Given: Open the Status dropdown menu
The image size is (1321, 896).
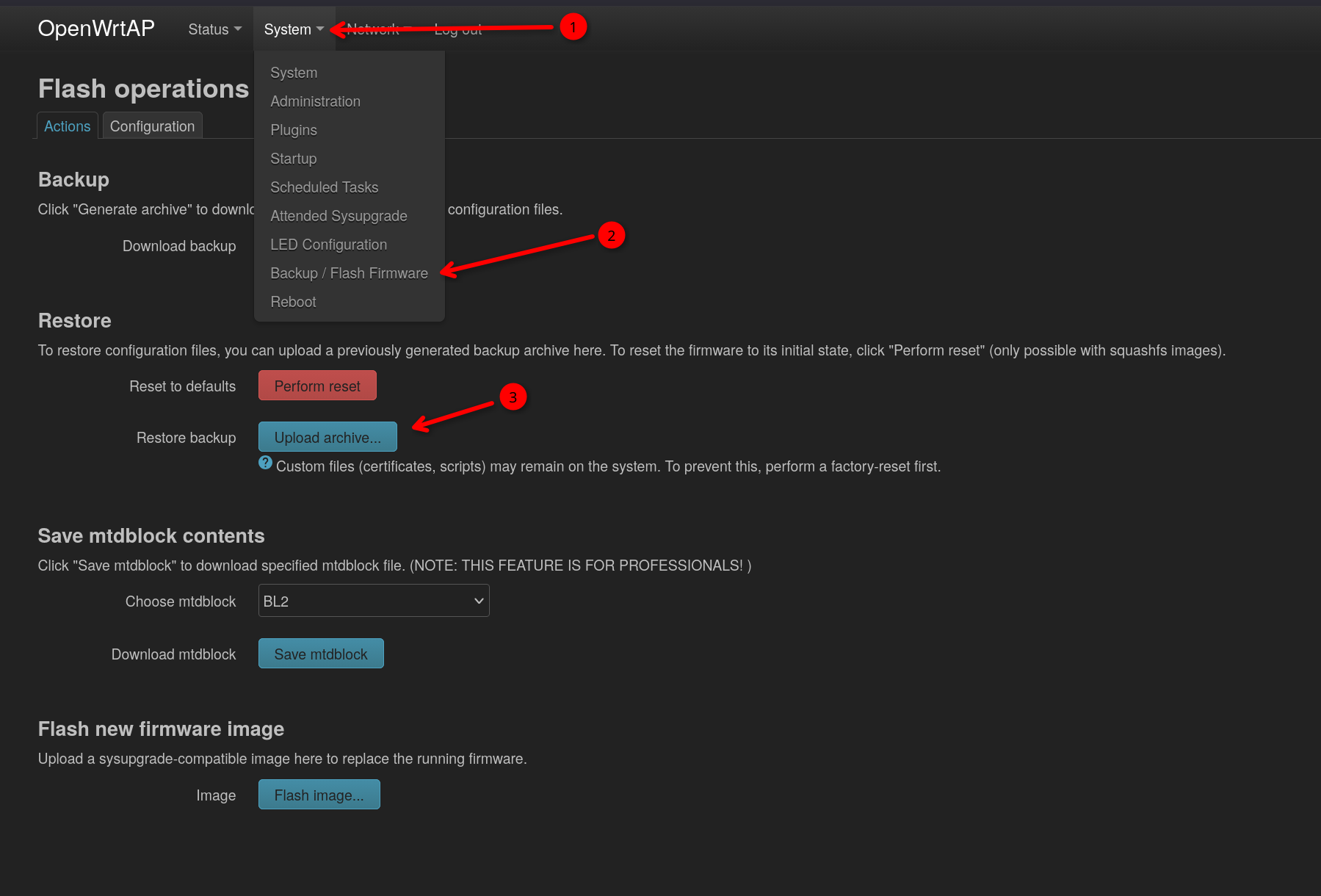Looking at the screenshot, I should pos(214,29).
